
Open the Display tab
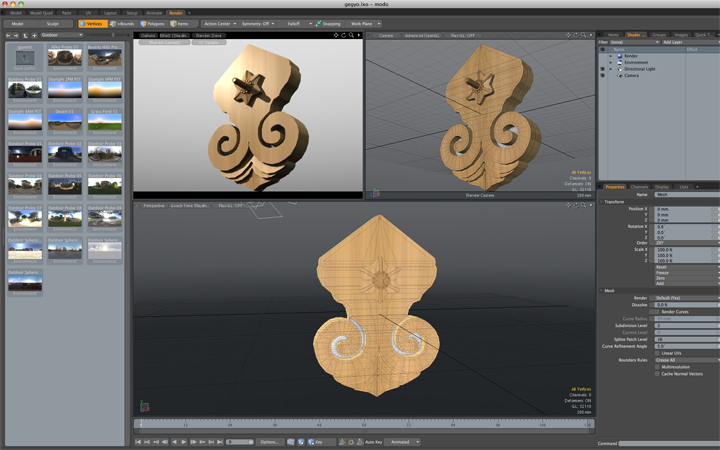pyautogui.click(x=662, y=187)
